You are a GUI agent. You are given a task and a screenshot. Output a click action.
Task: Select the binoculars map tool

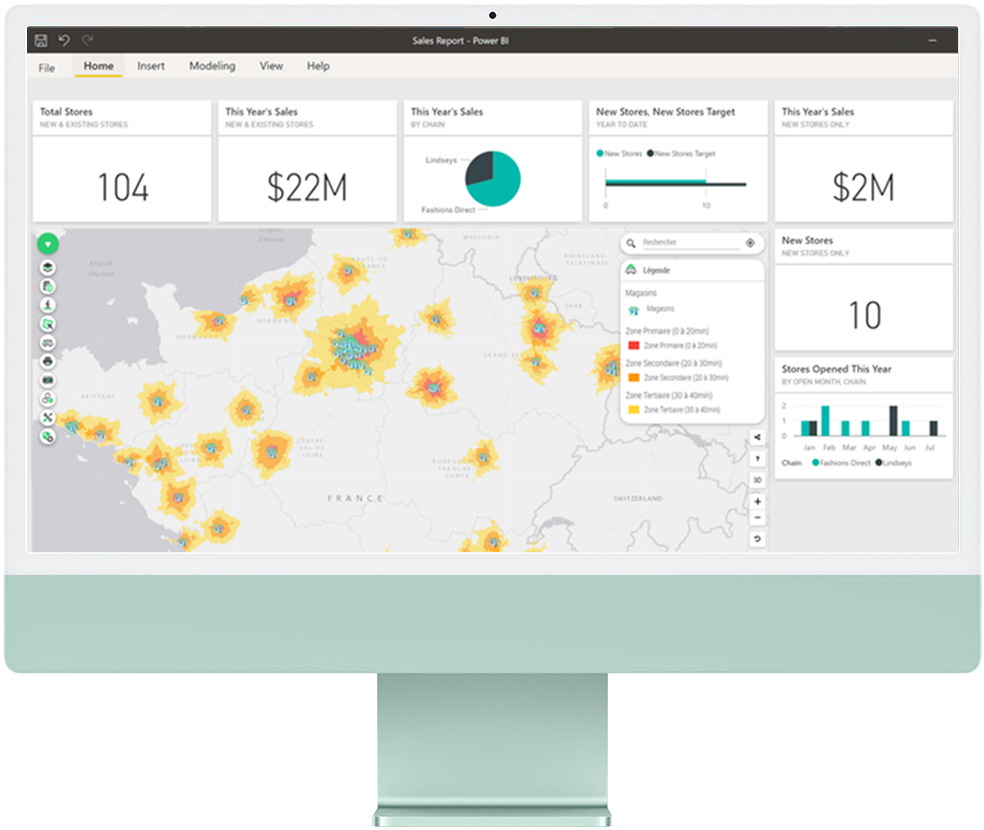click(48, 343)
